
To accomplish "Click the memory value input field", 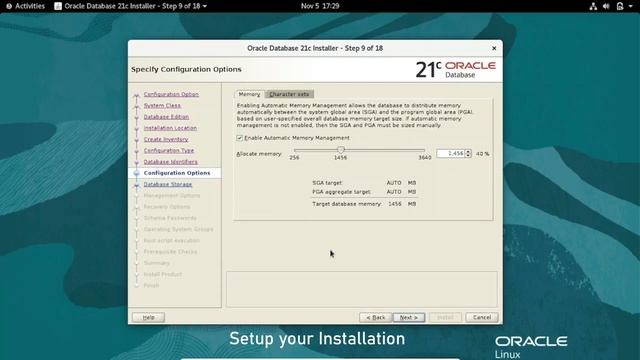I will tap(451, 153).
